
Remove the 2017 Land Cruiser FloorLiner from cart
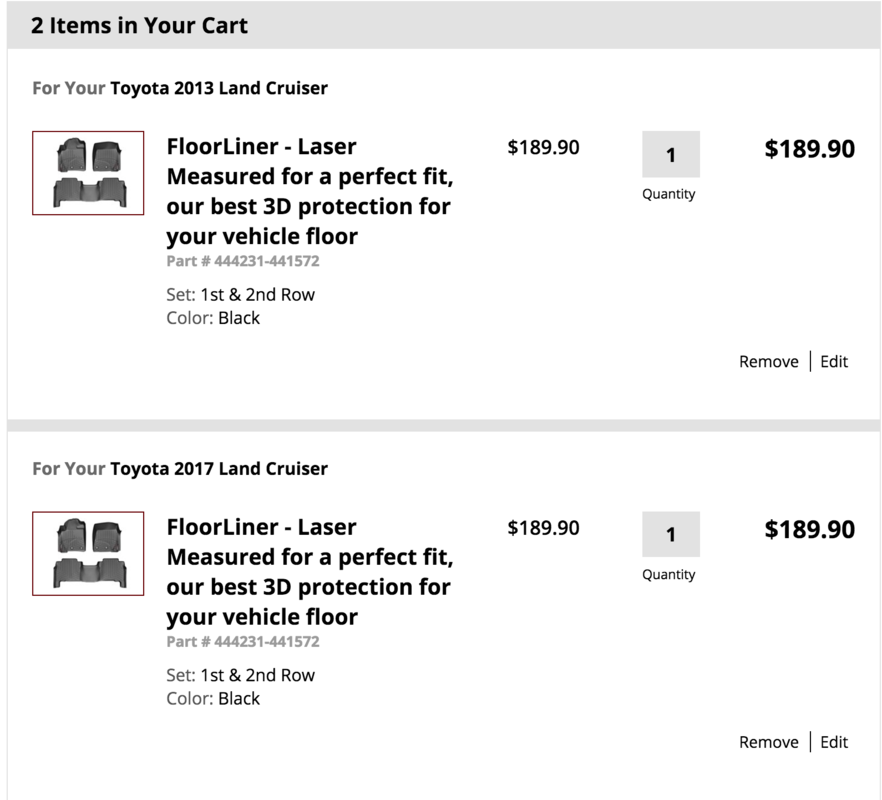(x=768, y=742)
